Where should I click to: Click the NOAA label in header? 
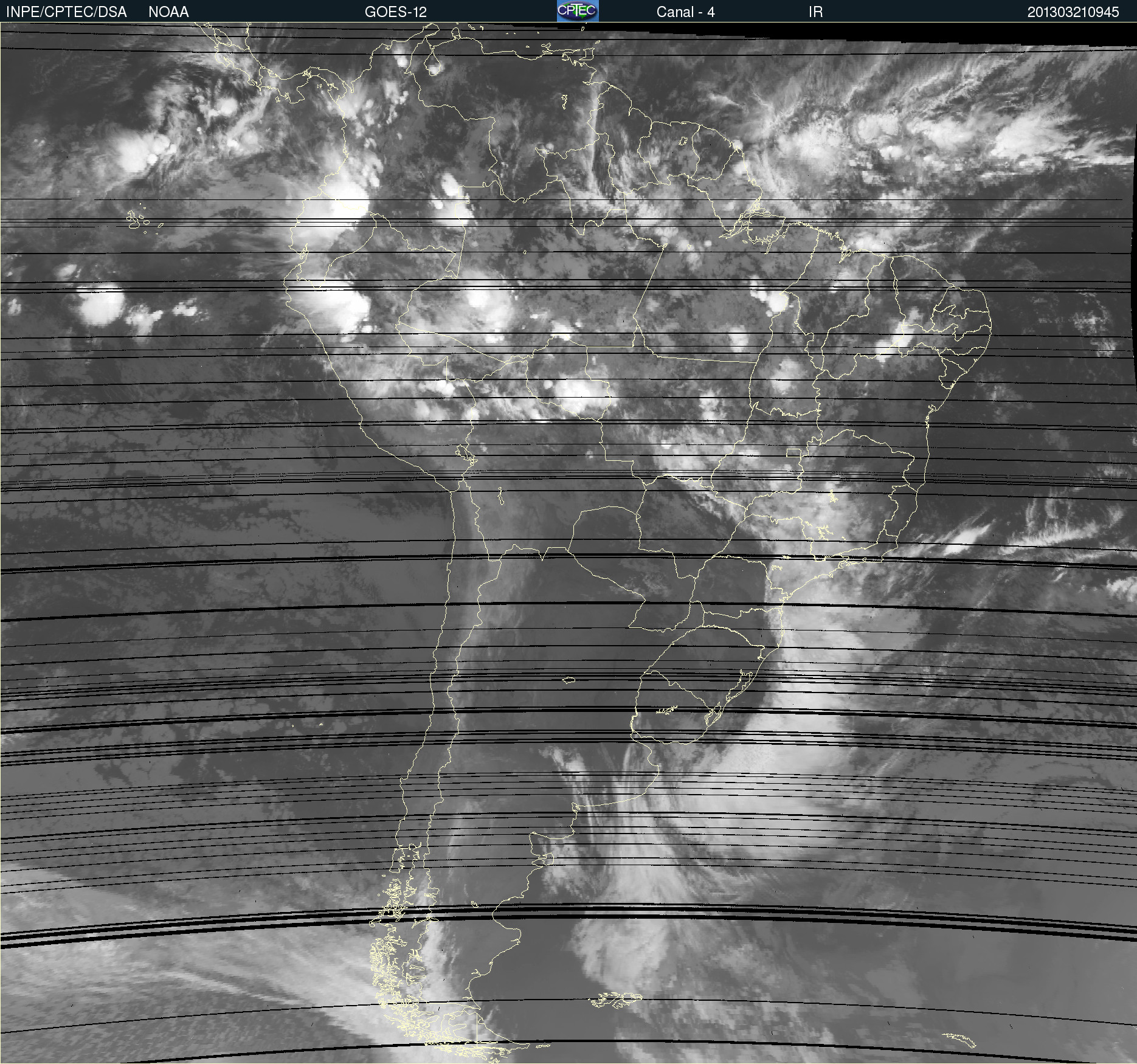[x=168, y=12]
